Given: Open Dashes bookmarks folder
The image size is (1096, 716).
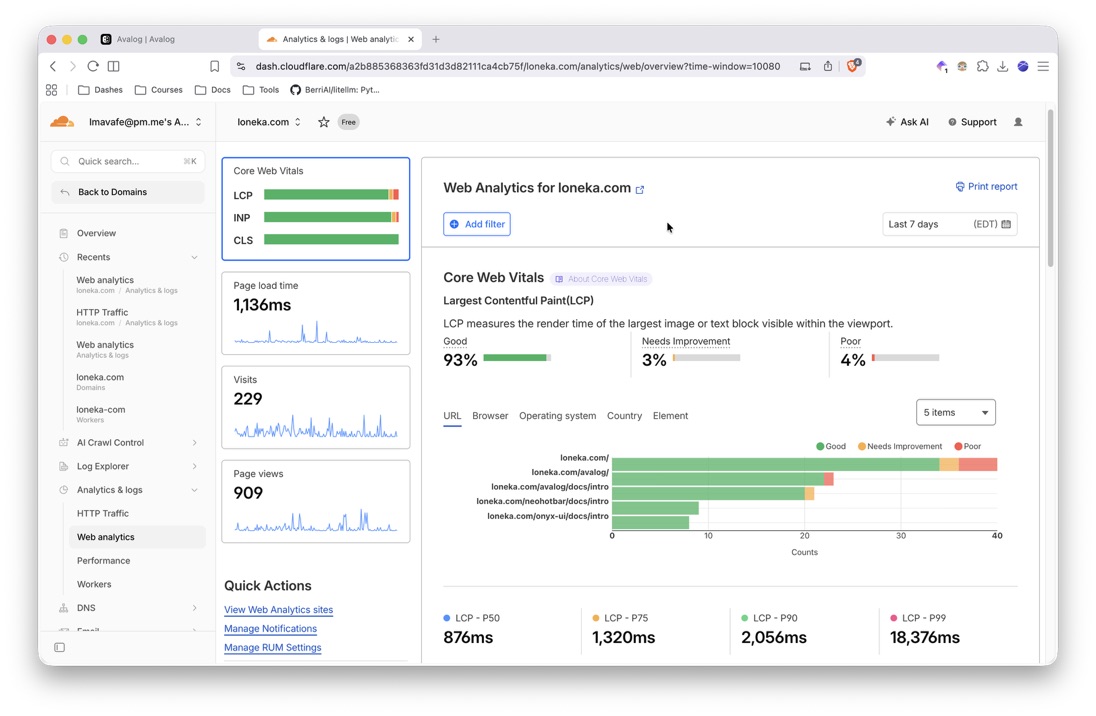Looking at the screenshot, I should pos(100,90).
